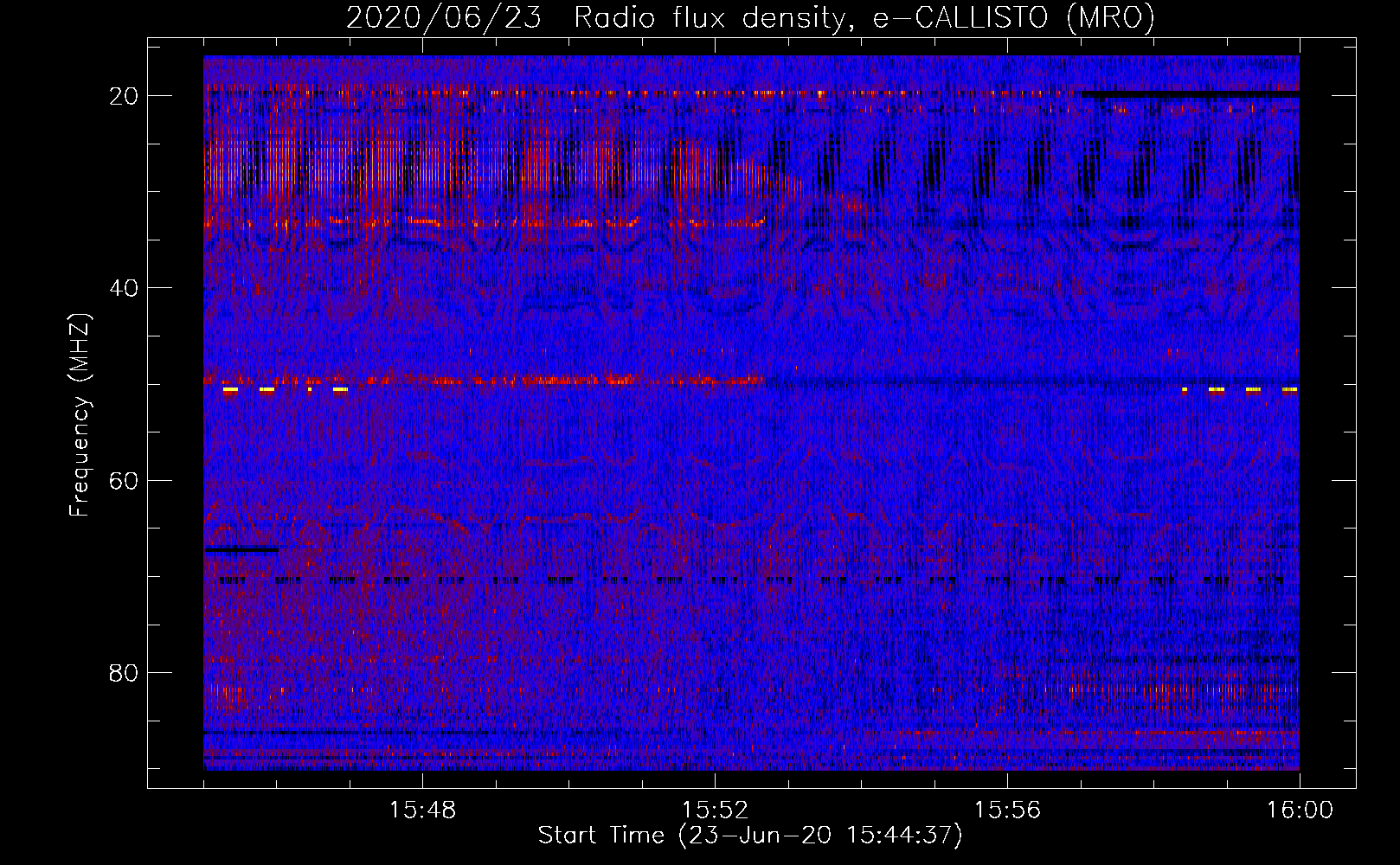Click the "80" frequency tick label
The height and width of the screenshot is (865, 1400).
point(125,672)
